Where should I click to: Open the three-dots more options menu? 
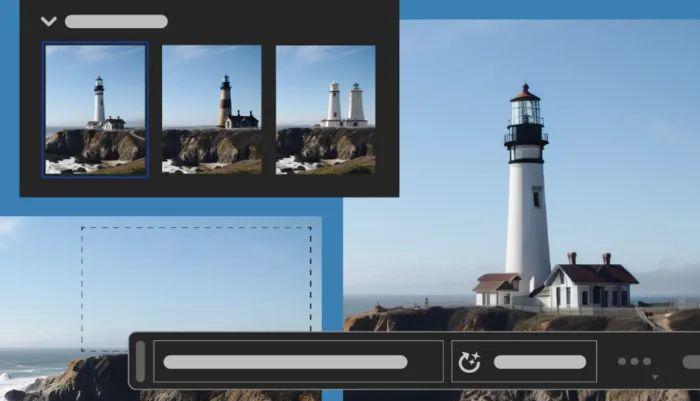pos(634,361)
